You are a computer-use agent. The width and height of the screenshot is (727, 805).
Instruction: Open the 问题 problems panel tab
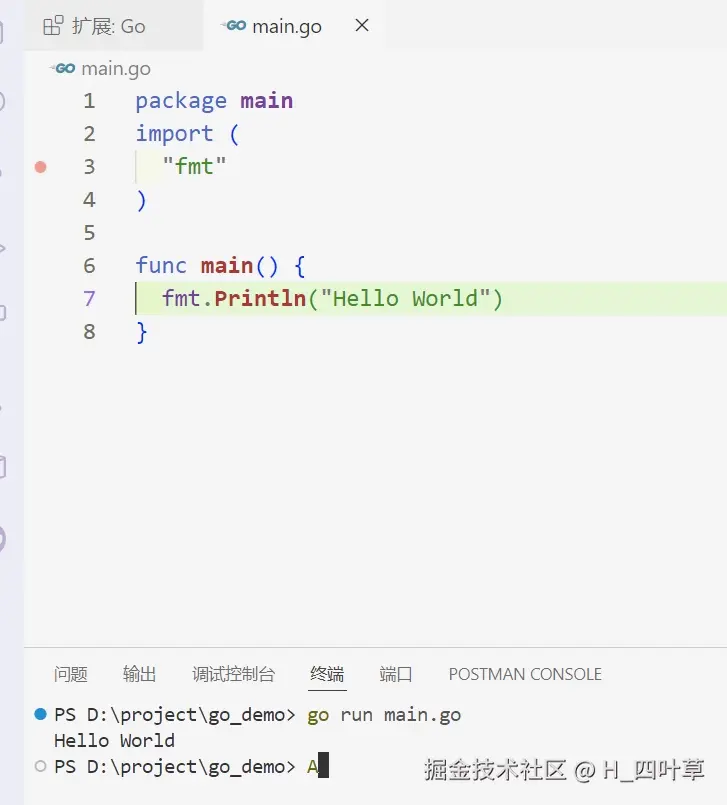[70, 674]
